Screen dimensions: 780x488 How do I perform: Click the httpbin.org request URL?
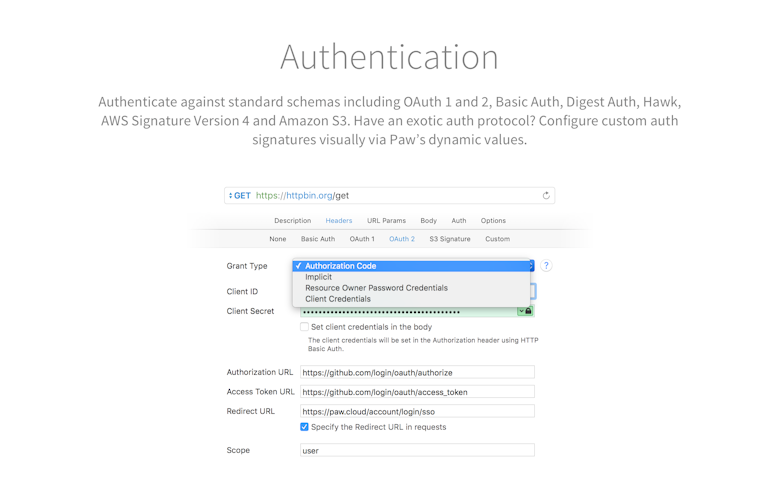[x=302, y=195]
